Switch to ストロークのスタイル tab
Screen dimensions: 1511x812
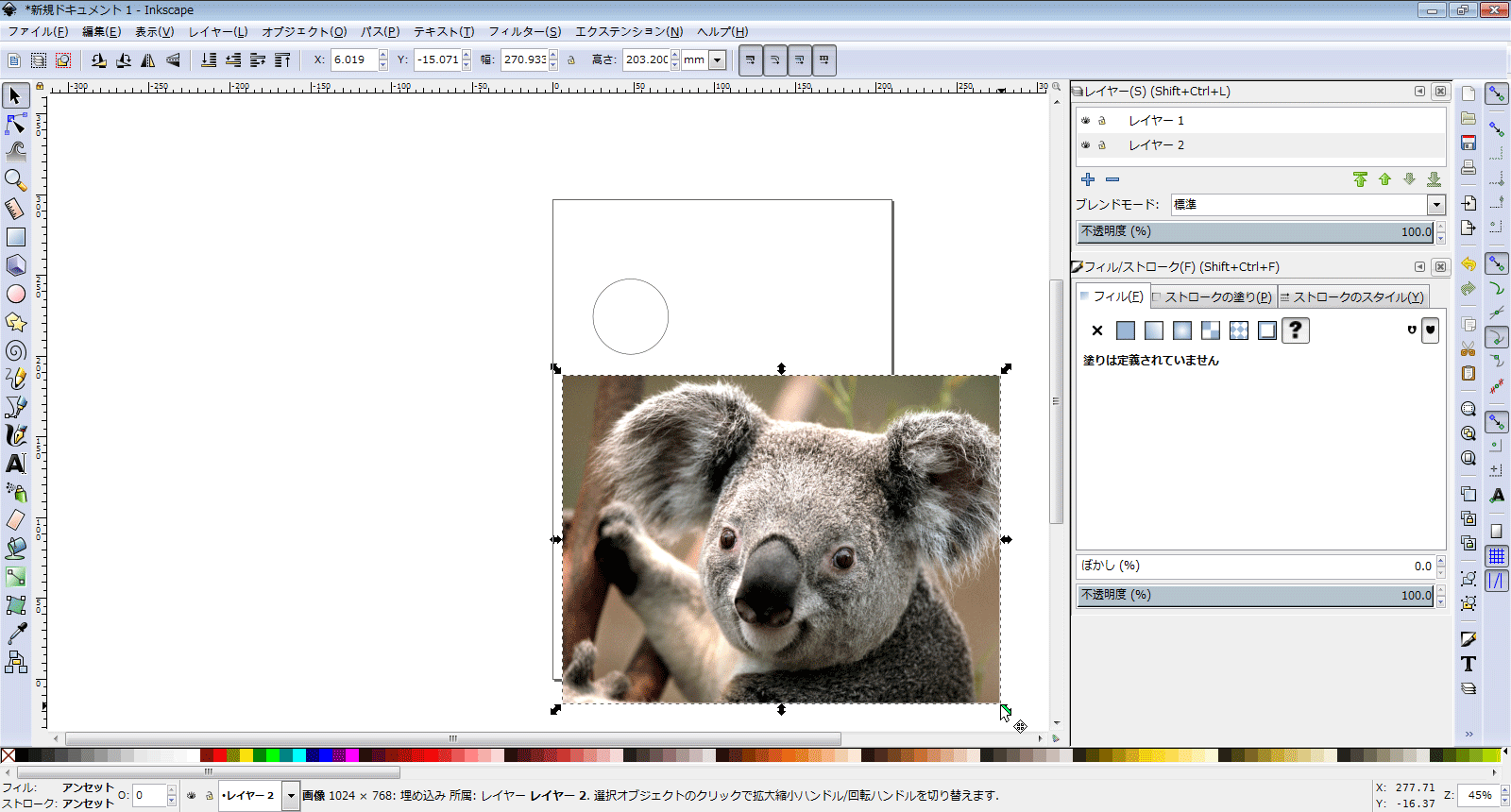click(1352, 296)
